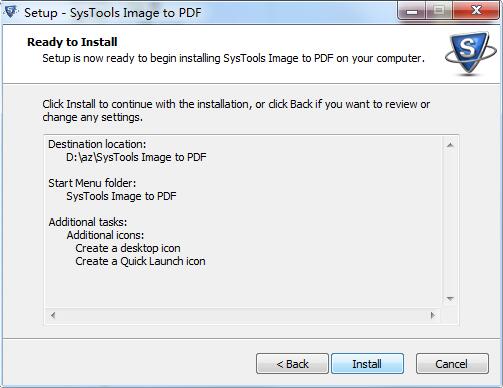Minimize the Setup window
503x388 pixels.
[x=412, y=11]
